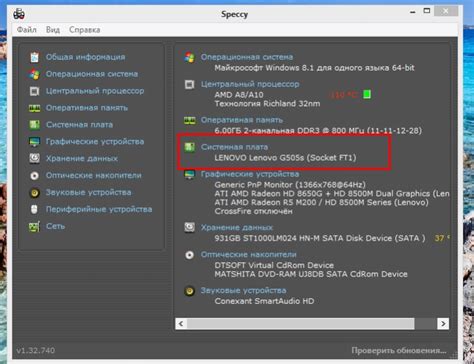Click the hard drive icon in summary
The width and height of the screenshot is (474, 364).
click(190, 228)
